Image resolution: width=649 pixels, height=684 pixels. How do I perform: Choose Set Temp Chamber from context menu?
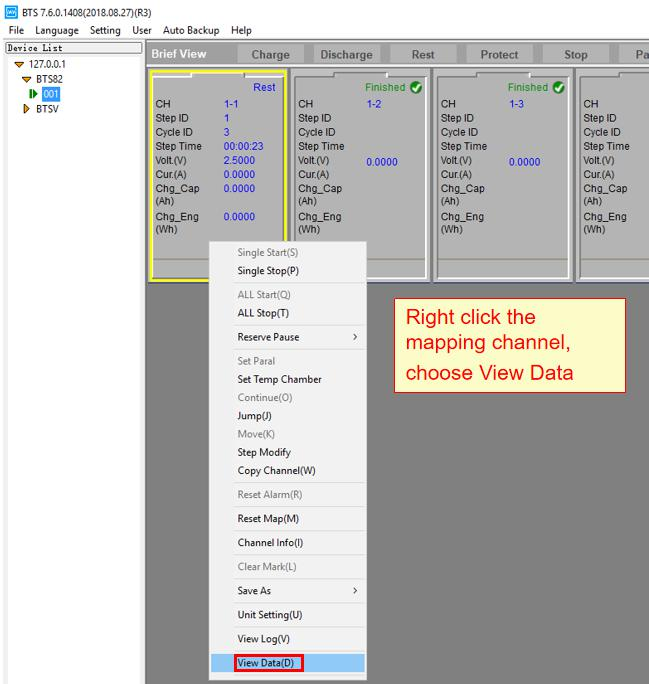(287, 379)
